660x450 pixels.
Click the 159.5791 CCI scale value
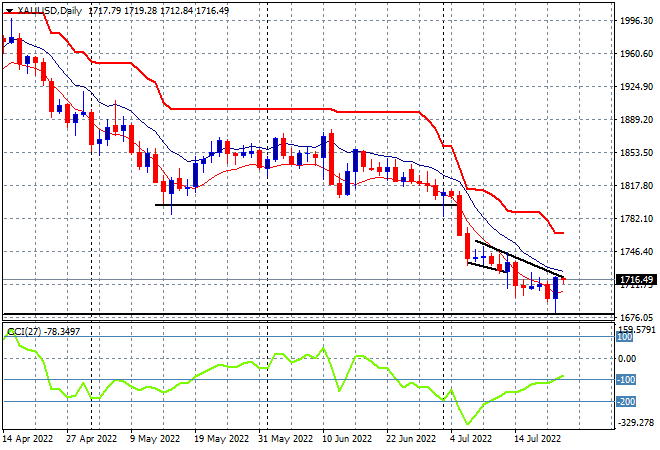(x=637, y=329)
